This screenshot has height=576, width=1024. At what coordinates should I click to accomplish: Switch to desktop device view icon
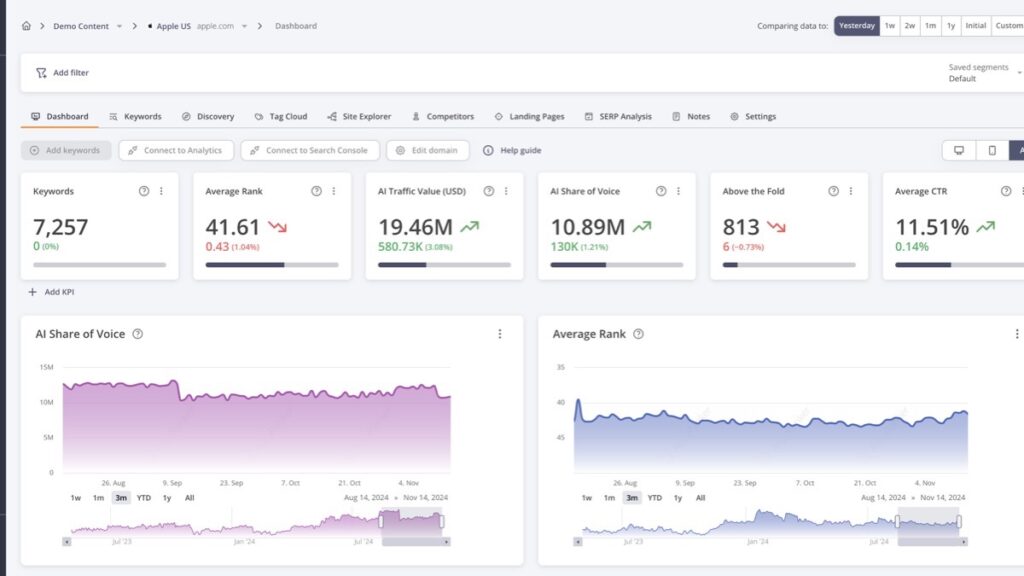pyautogui.click(x=959, y=150)
